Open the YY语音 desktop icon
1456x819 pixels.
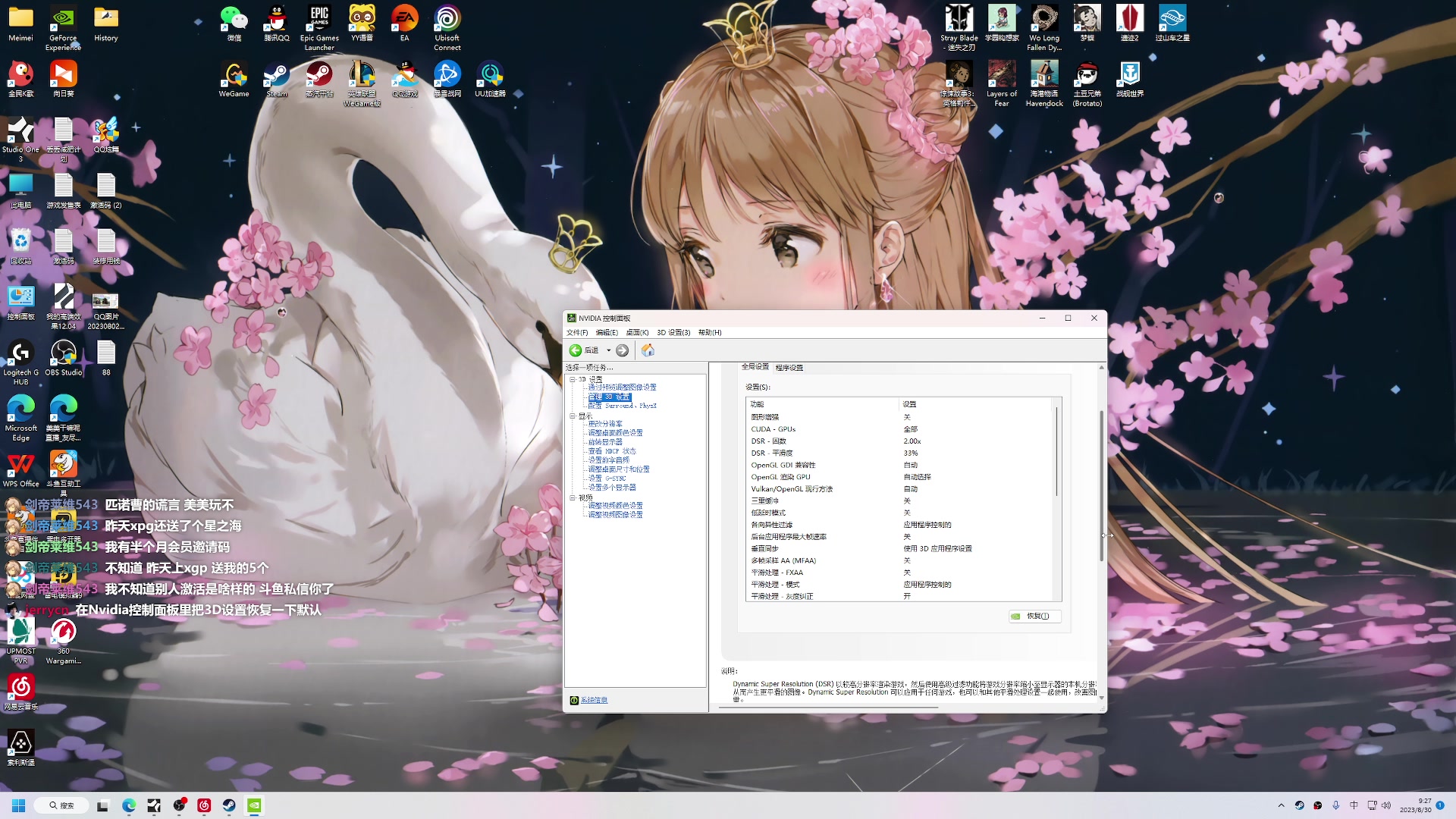362,24
